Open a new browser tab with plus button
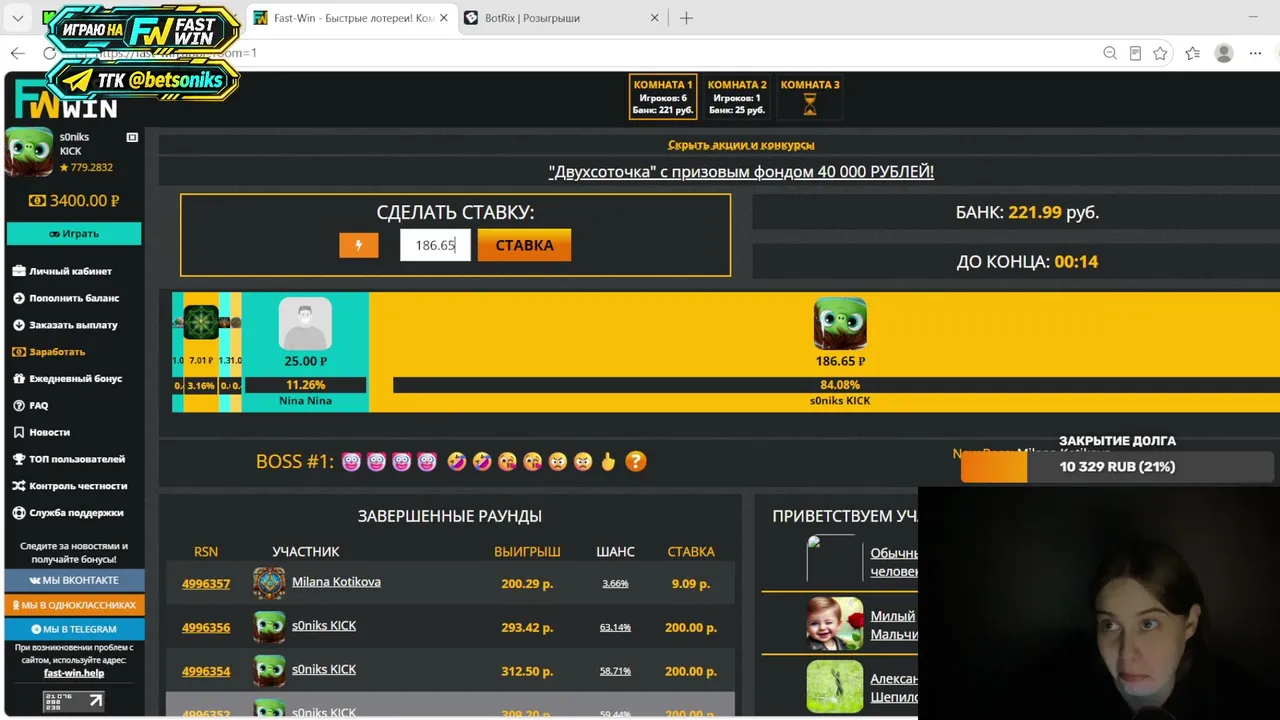This screenshot has height=720, width=1280. 686,18
